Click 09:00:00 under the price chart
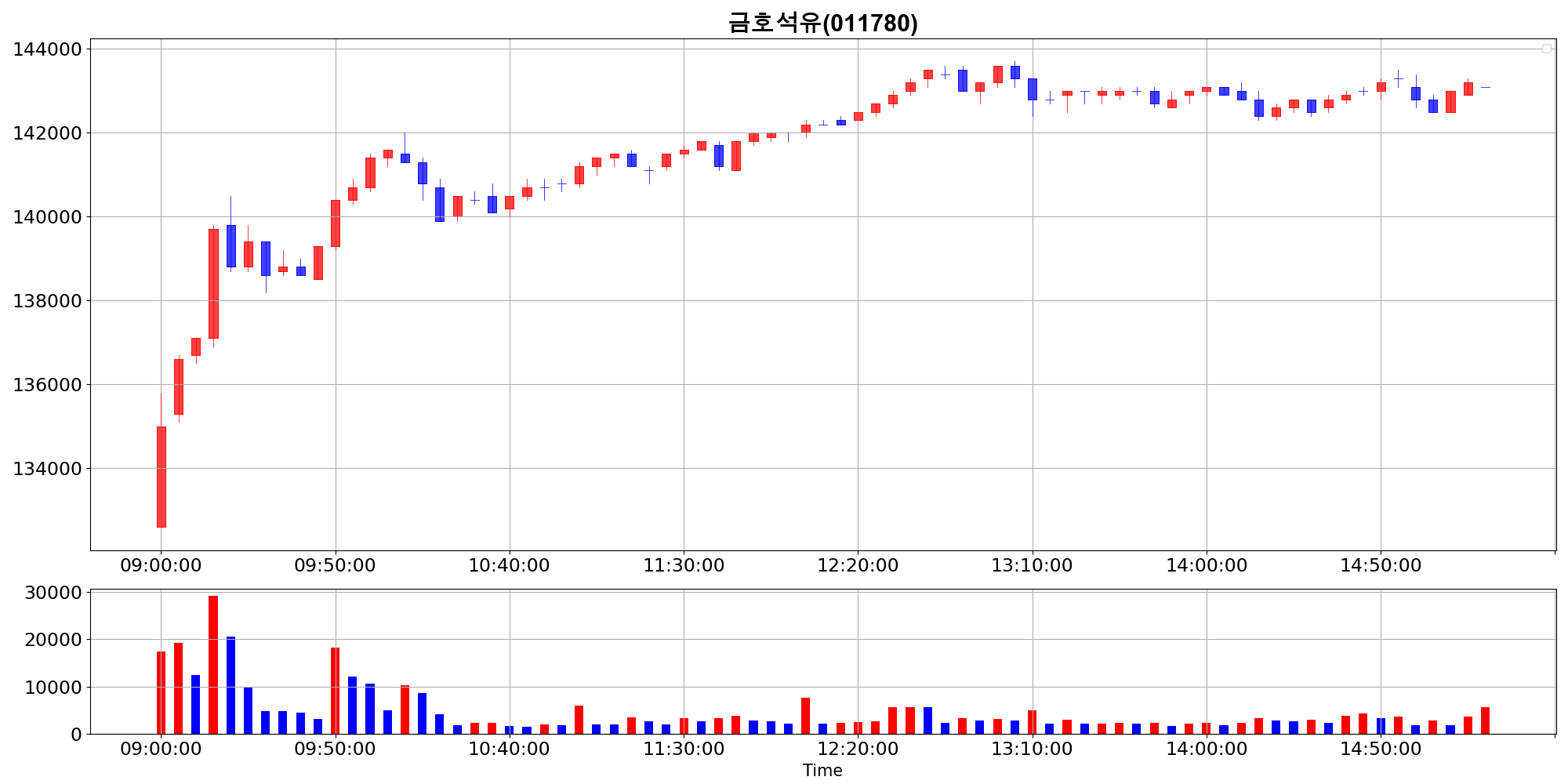 tap(161, 565)
